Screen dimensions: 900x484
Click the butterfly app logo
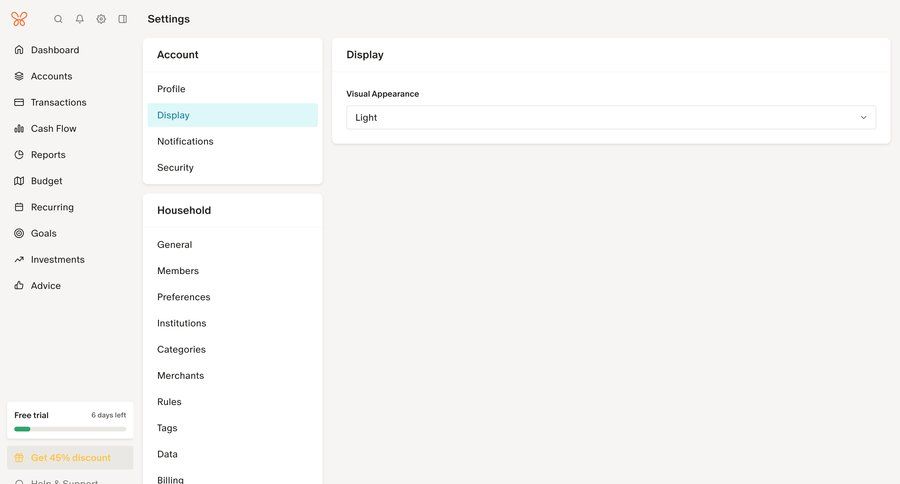pos(19,19)
